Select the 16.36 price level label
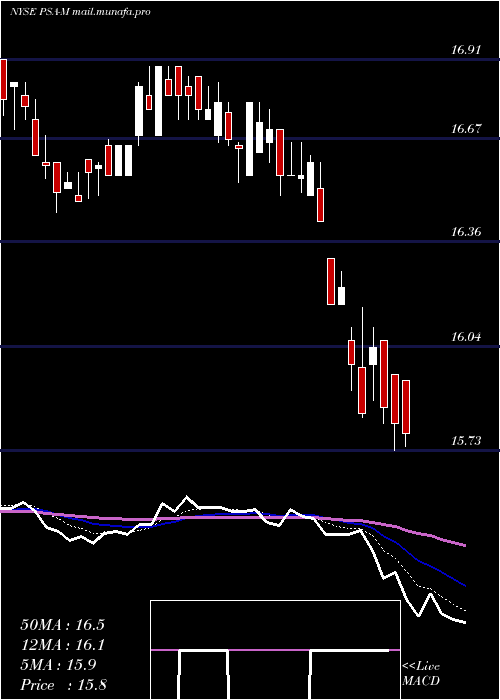Image resolution: width=500 pixels, height=700 pixels. click(x=466, y=232)
